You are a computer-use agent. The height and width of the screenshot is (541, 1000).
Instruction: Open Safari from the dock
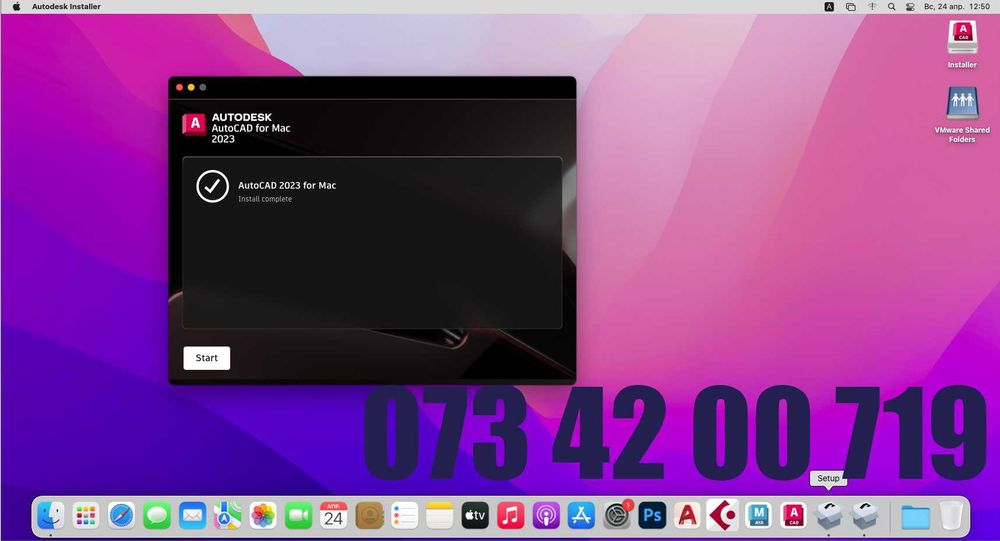[121, 515]
